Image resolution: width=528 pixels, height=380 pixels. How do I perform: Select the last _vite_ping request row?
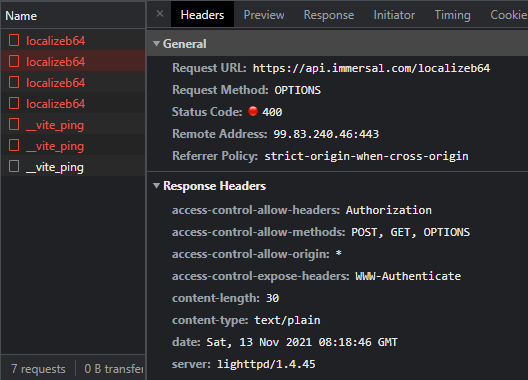click(x=73, y=166)
